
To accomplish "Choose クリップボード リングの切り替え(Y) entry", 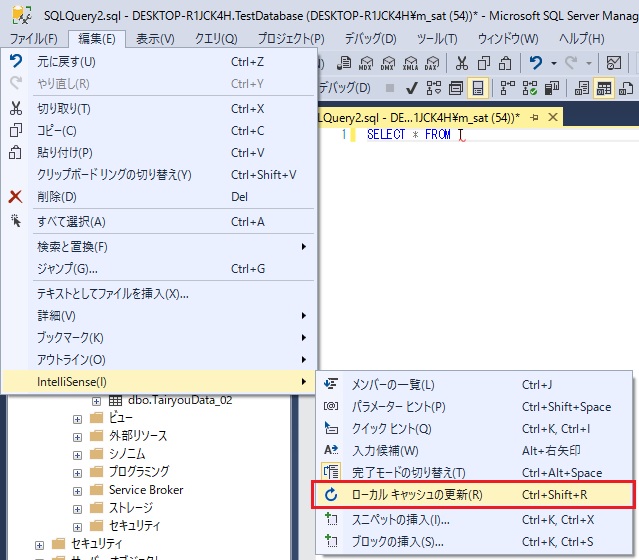I will coord(159,175).
